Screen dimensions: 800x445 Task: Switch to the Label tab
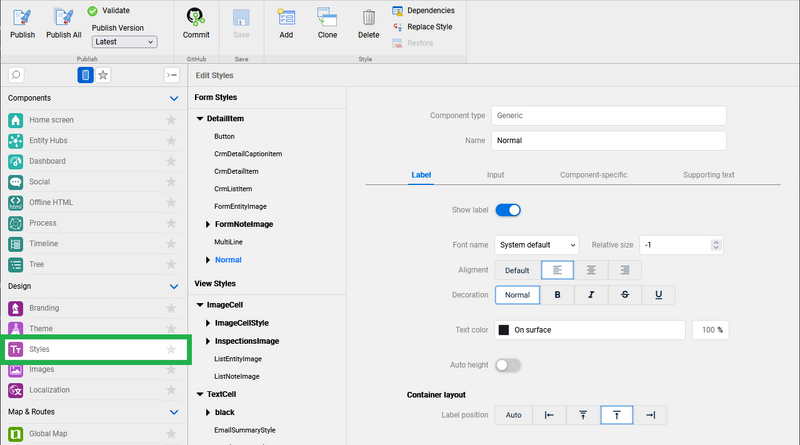tap(421, 175)
